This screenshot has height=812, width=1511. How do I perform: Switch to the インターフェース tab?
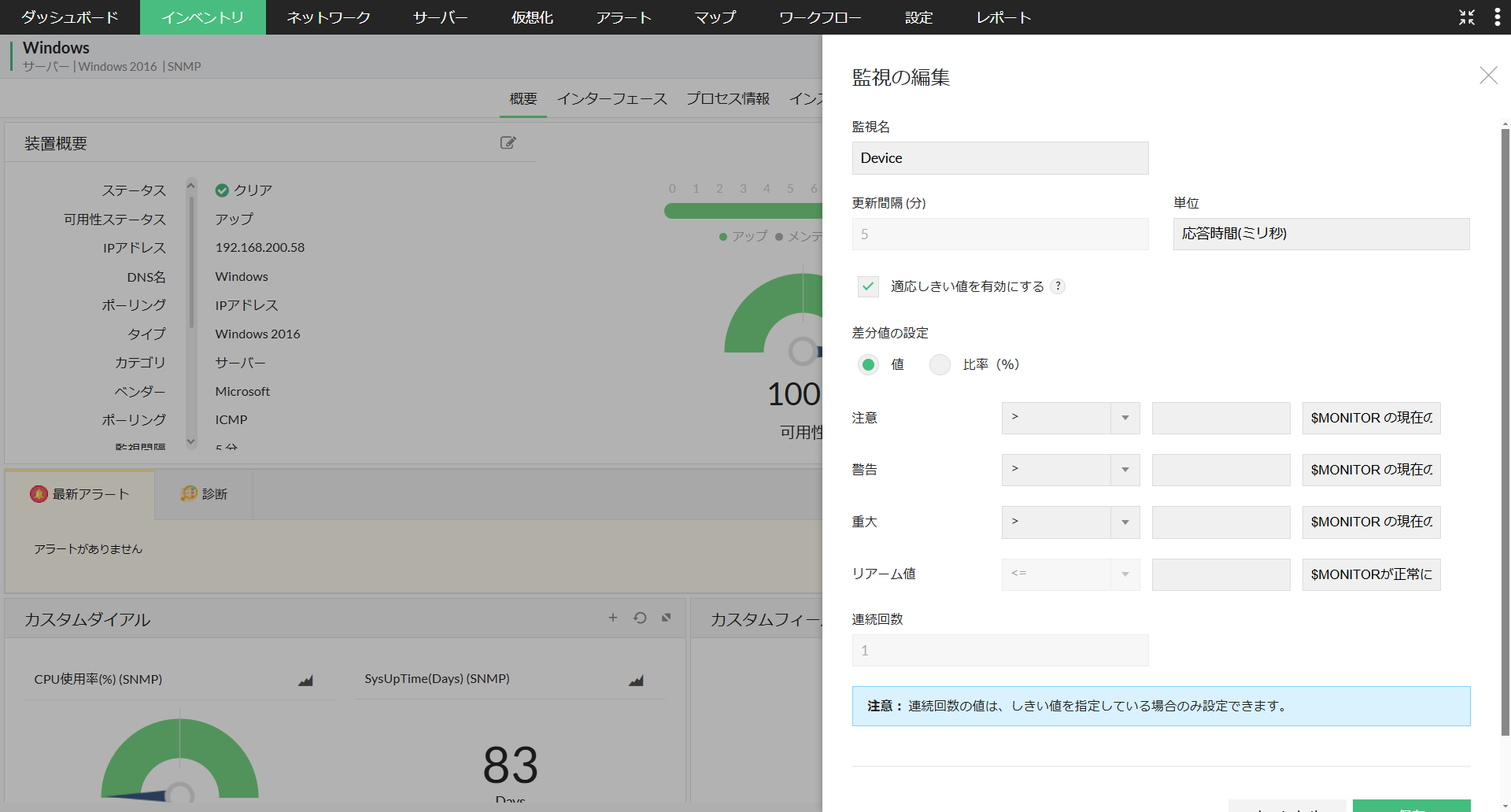tap(611, 98)
